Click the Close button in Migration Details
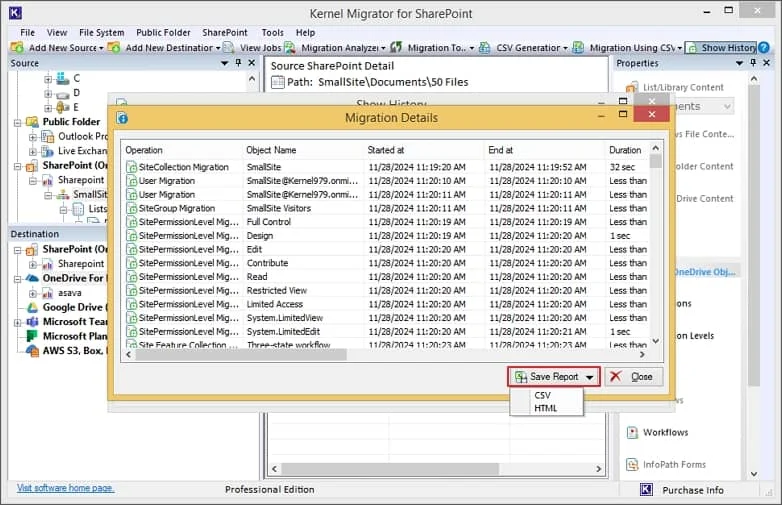The height and width of the screenshot is (505, 782). pos(634,377)
